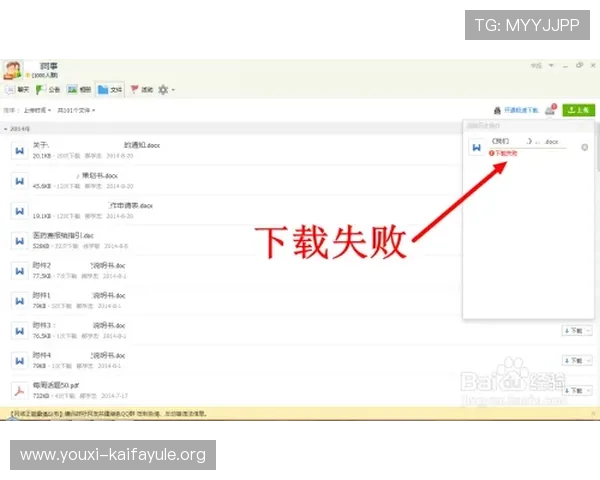Select the 文件 files tab
This screenshot has width=600, height=480.
110,90
